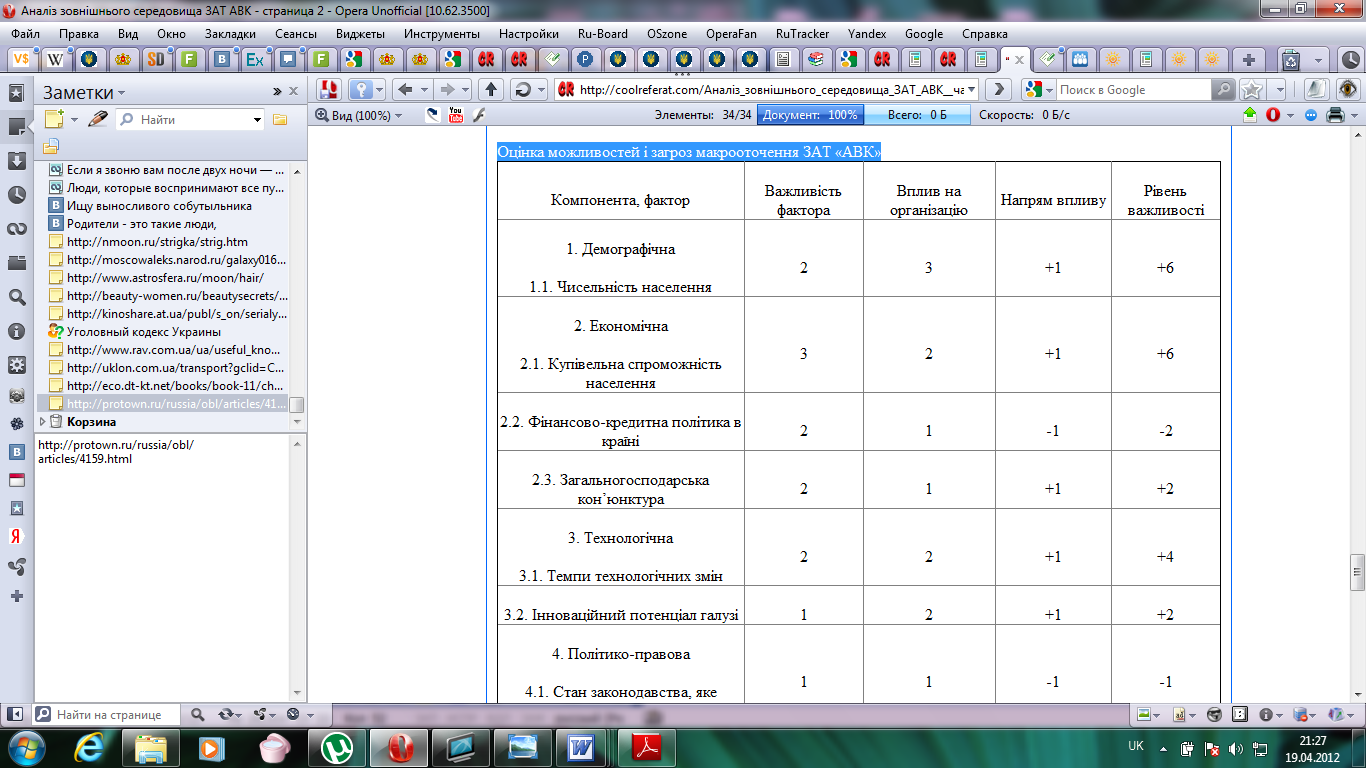Open the Google search engine selector
This screenshot has height=768, width=1366.
point(1039,89)
